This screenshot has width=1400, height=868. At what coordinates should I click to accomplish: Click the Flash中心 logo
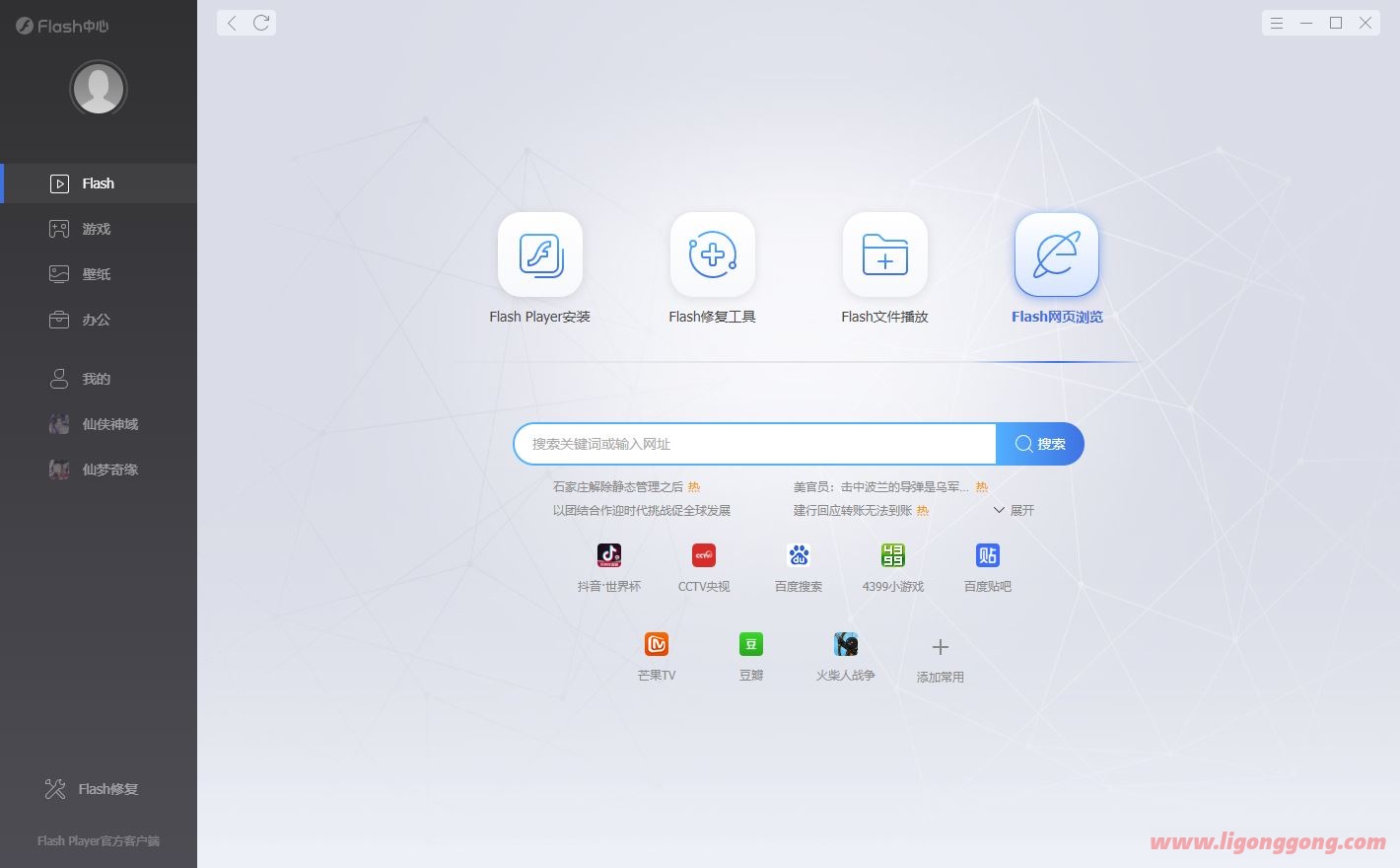tap(62, 26)
